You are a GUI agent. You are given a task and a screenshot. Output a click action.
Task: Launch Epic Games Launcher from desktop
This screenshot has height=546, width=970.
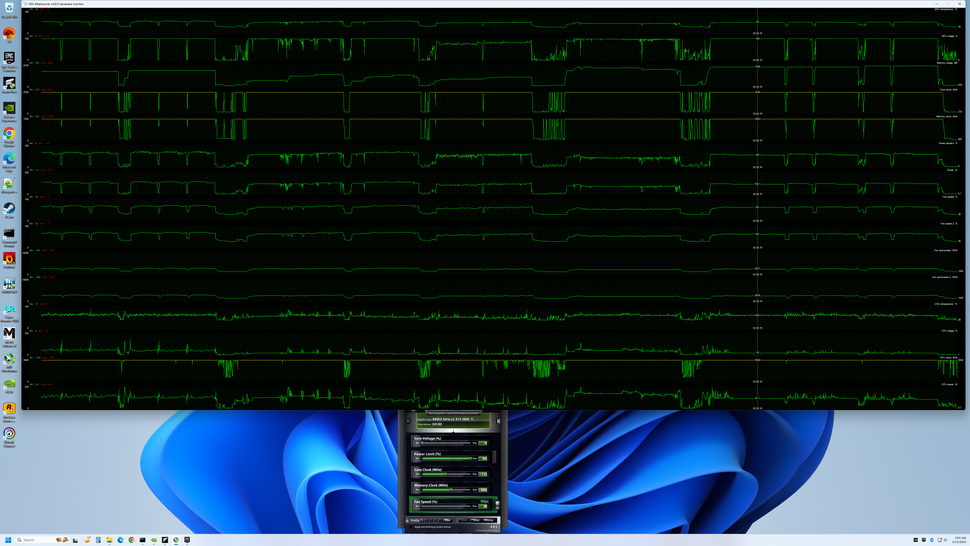pyautogui.click(x=9, y=59)
